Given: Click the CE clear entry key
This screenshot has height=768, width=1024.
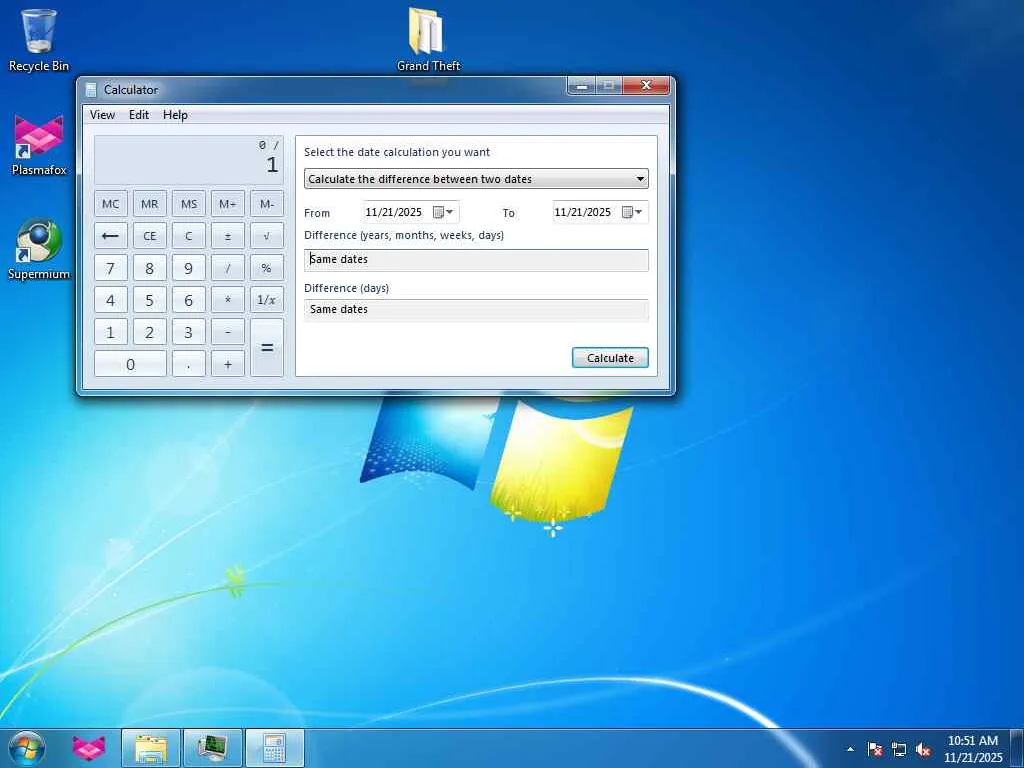Looking at the screenshot, I should tap(150, 236).
